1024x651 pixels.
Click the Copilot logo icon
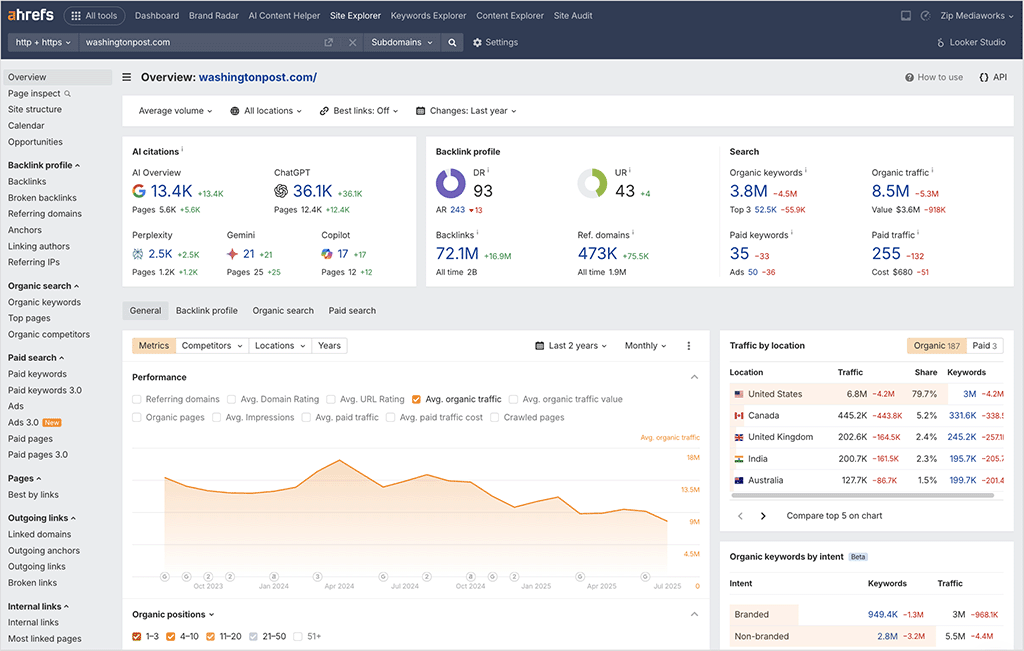coord(327,254)
